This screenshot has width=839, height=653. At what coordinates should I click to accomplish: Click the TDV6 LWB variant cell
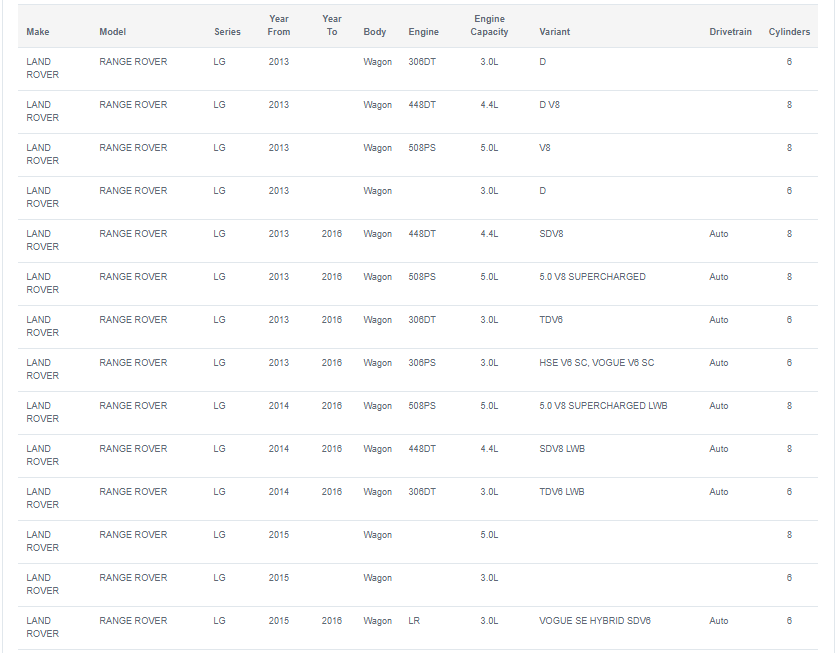[x=562, y=492]
